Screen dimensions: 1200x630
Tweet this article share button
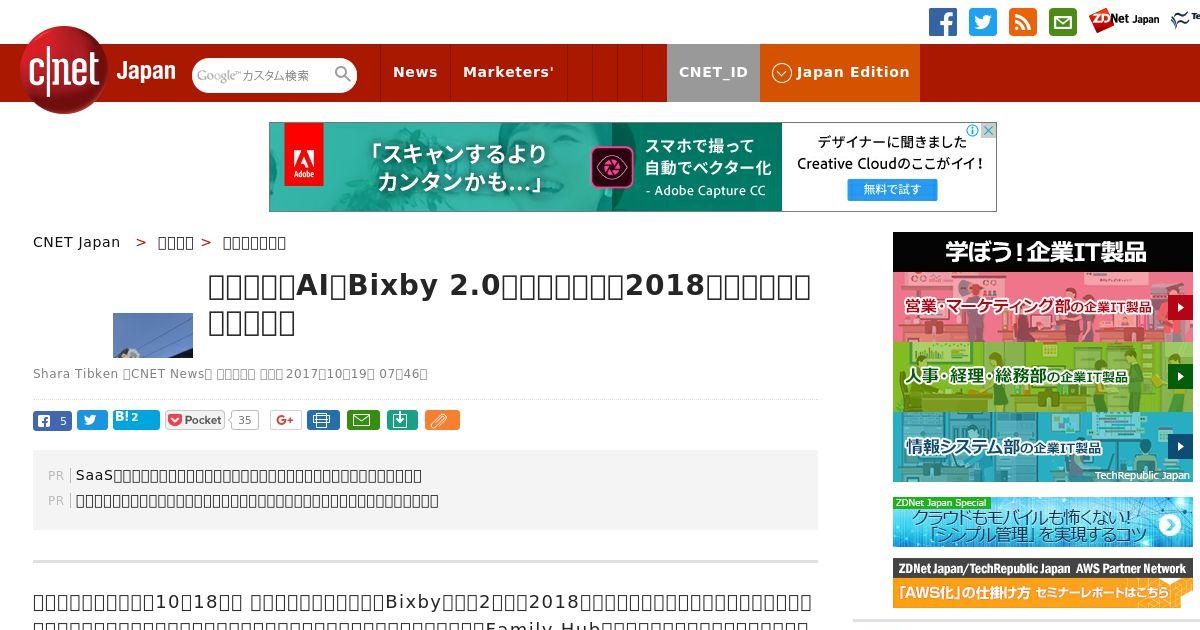[92, 421]
